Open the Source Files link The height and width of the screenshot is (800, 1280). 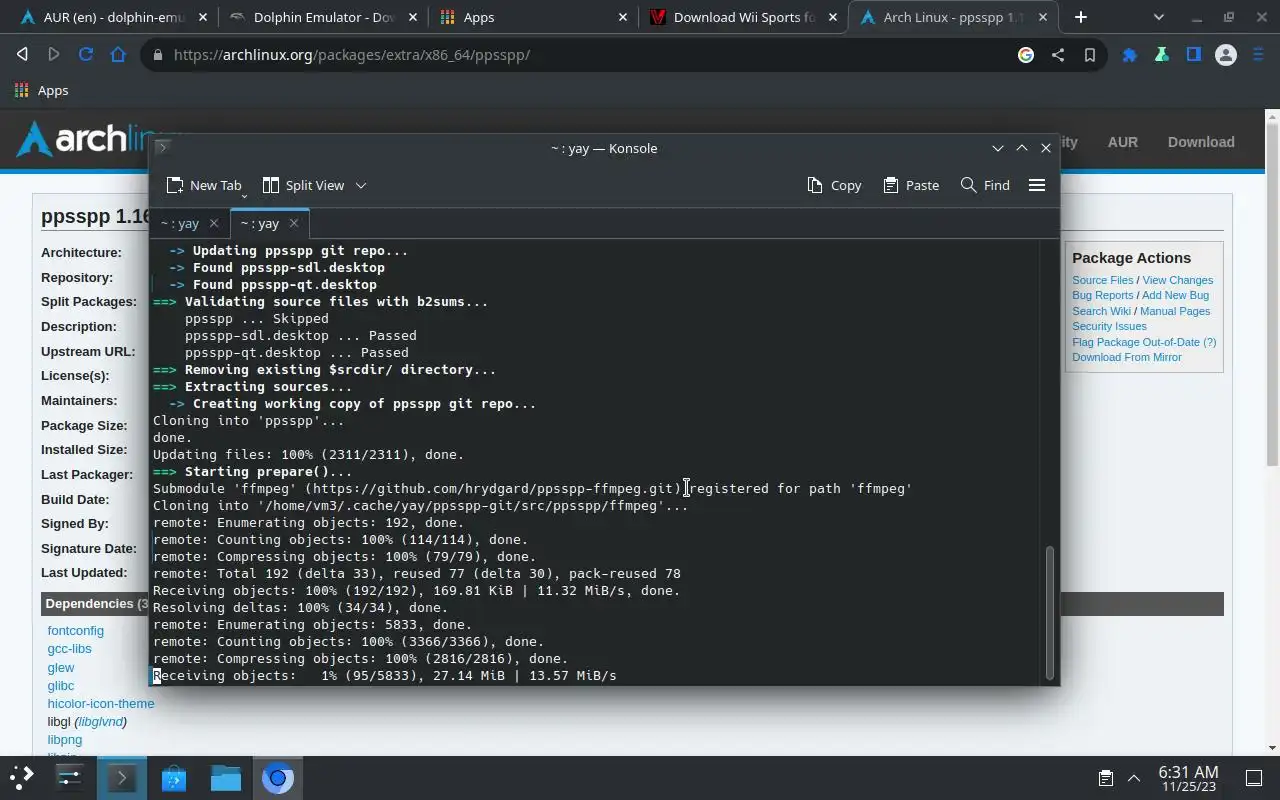[x=1102, y=280]
